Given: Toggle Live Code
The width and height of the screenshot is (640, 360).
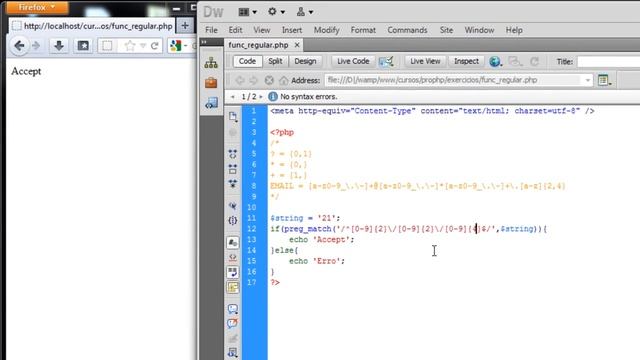Looking at the screenshot, I should [x=353, y=61].
